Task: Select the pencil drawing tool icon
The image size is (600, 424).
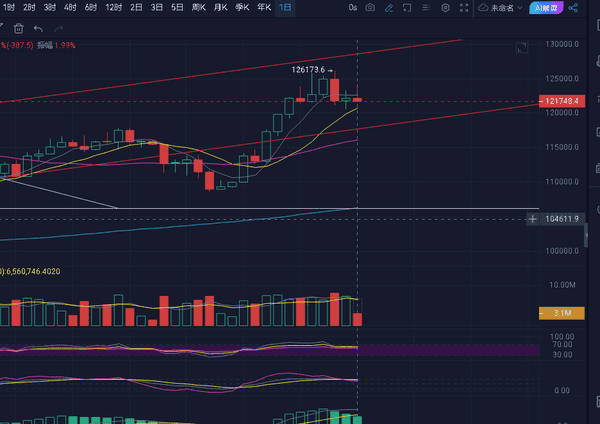Action: [x=388, y=7]
